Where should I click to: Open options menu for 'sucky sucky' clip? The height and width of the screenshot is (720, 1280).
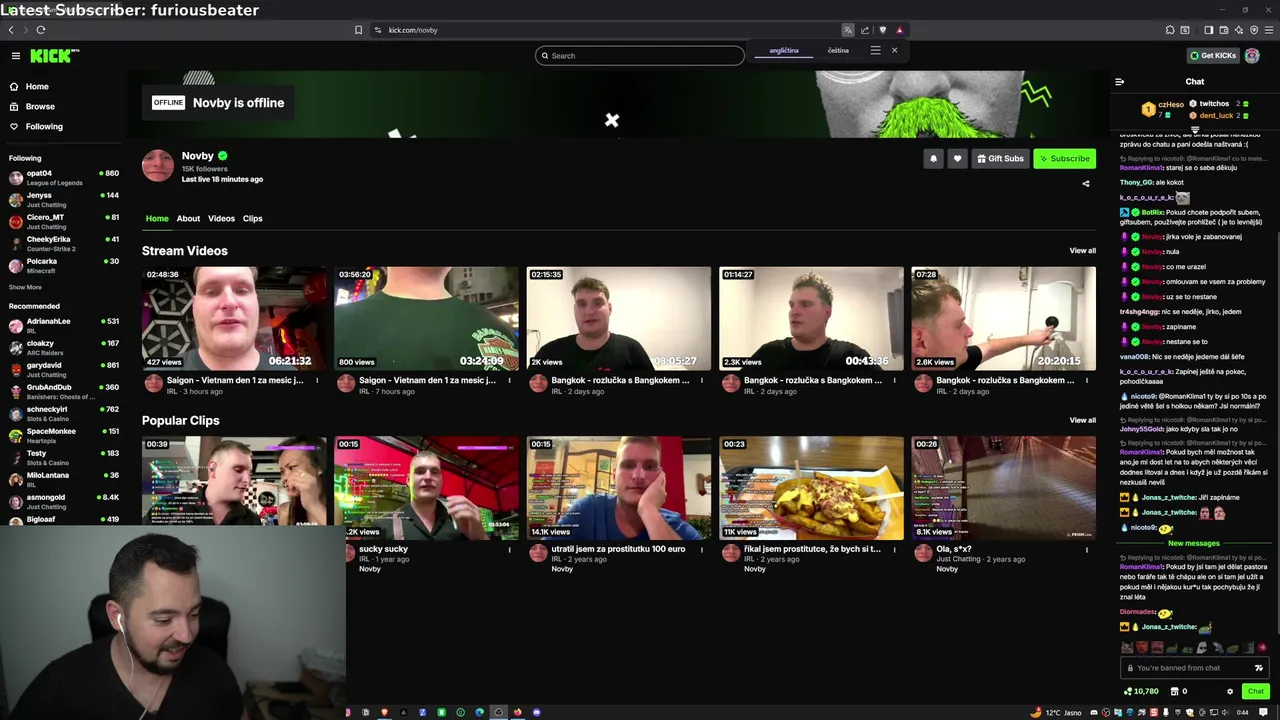click(x=509, y=549)
